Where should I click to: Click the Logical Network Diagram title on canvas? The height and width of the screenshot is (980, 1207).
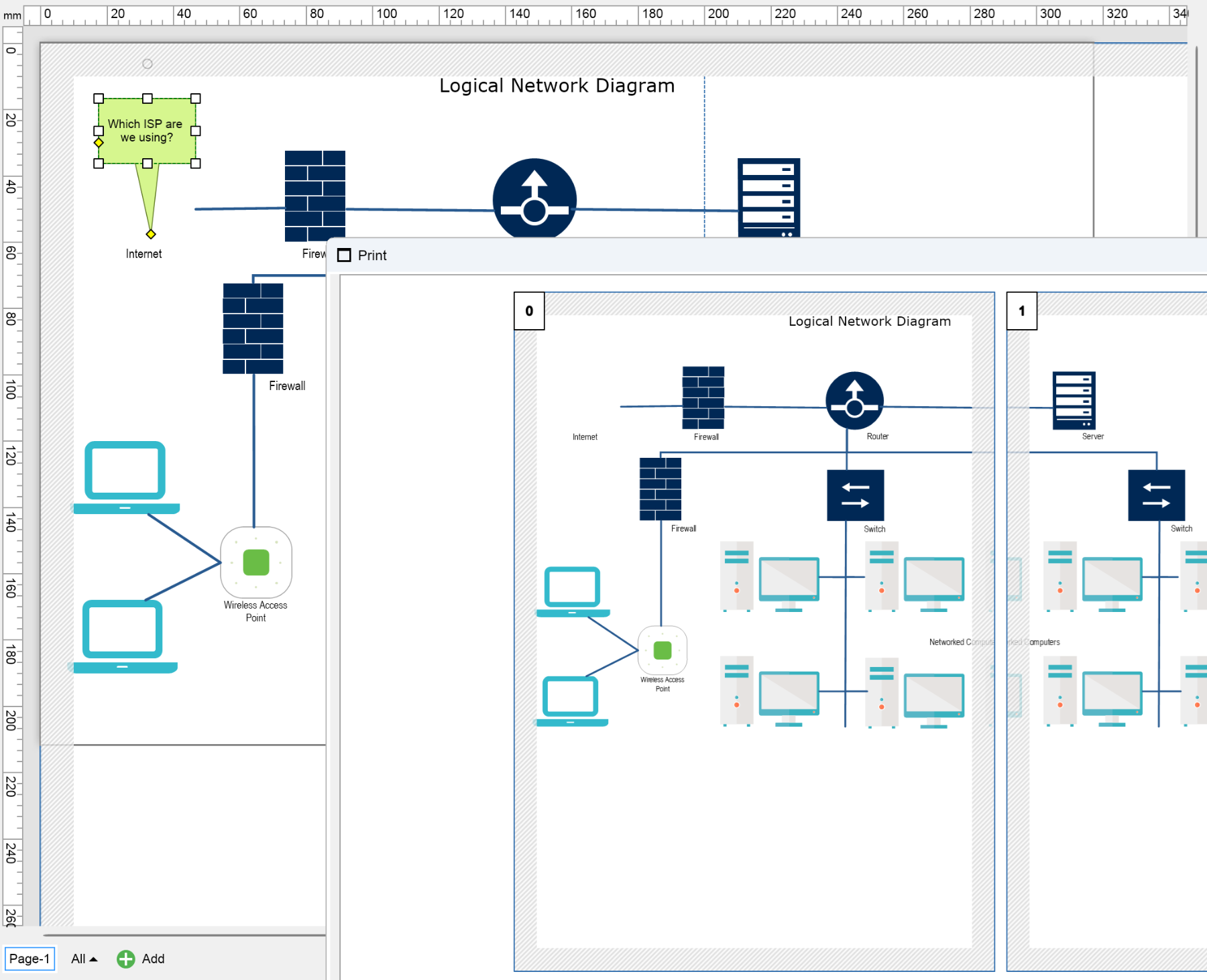[x=557, y=86]
